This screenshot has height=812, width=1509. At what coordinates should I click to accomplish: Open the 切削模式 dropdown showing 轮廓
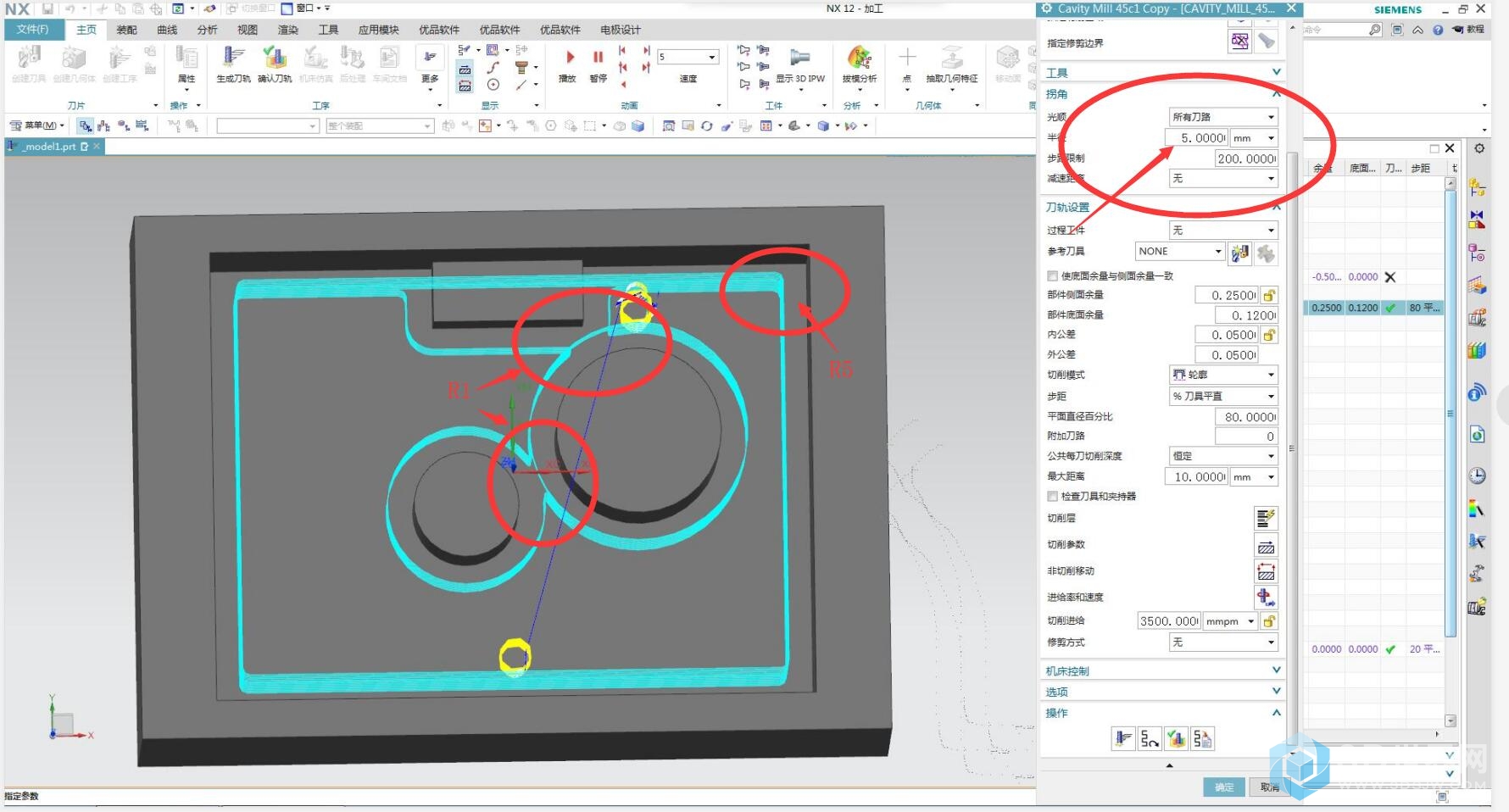click(x=1223, y=375)
